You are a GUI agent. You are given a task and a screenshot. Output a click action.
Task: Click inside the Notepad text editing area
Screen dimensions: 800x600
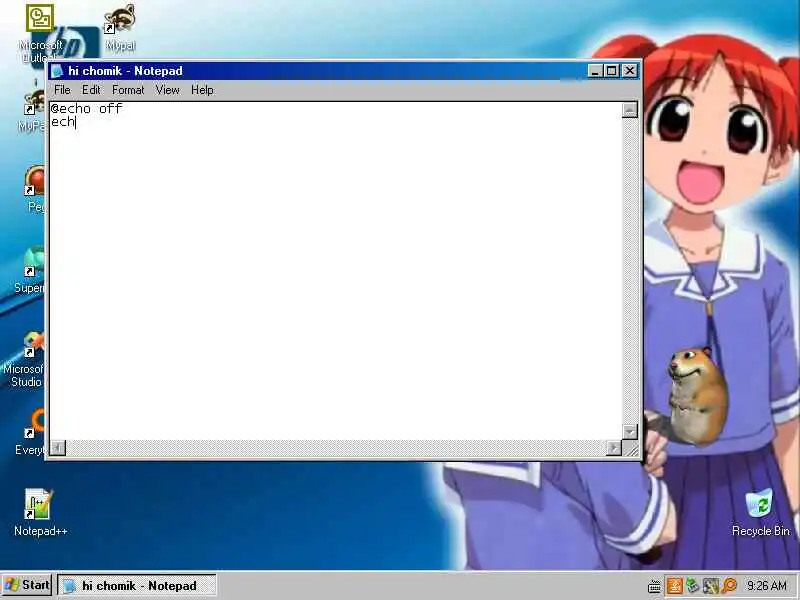(x=336, y=270)
